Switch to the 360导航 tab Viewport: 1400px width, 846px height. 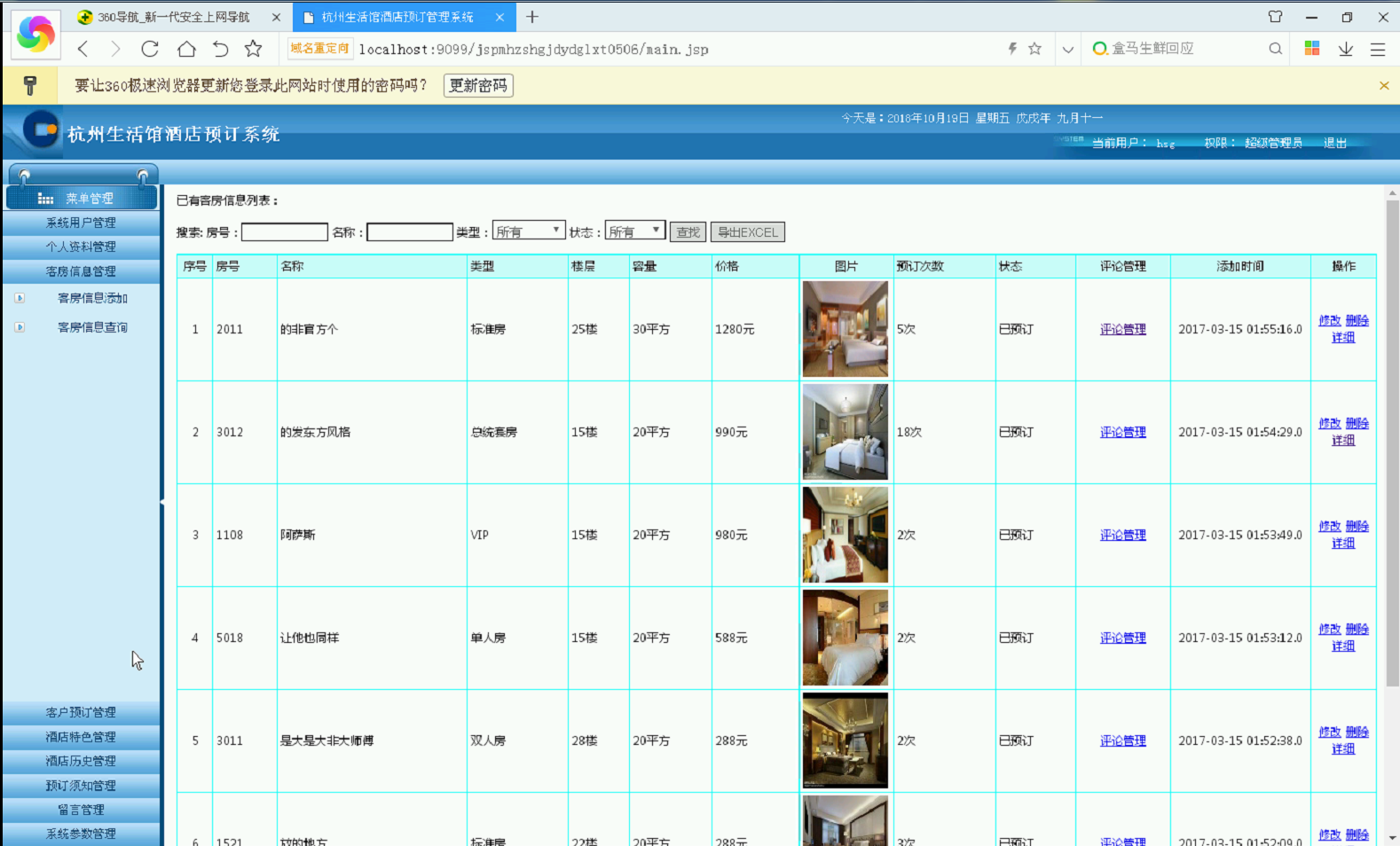pos(176,17)
